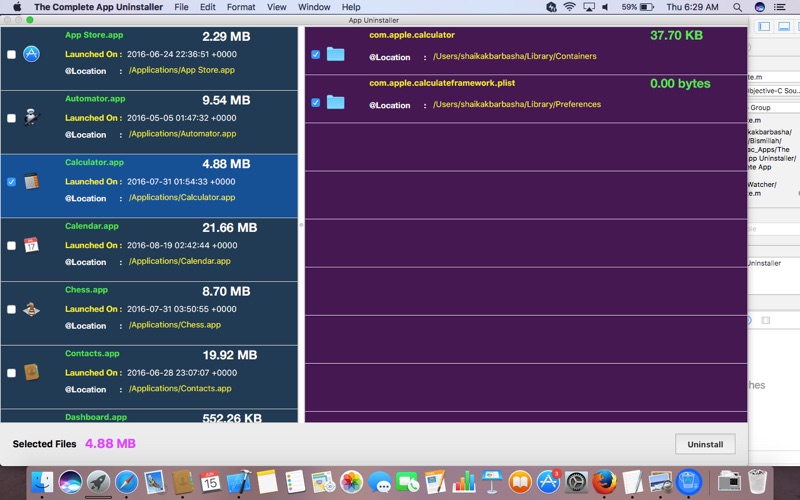Viewport: 800px width, 500px height.
Task: Tick the App Store.app checkbox
Action: [x=11, y=54]
